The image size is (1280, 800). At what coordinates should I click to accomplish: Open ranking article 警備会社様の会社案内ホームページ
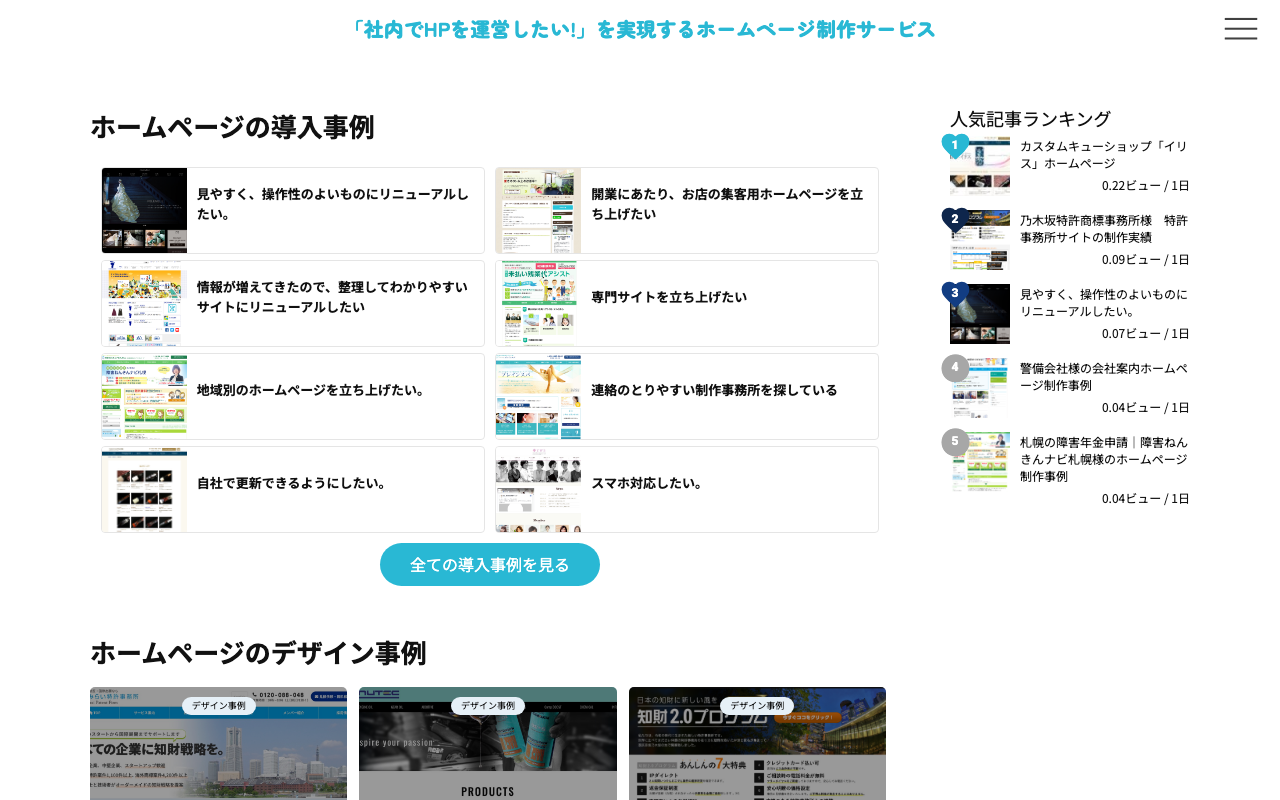(x=1104, y=376)
